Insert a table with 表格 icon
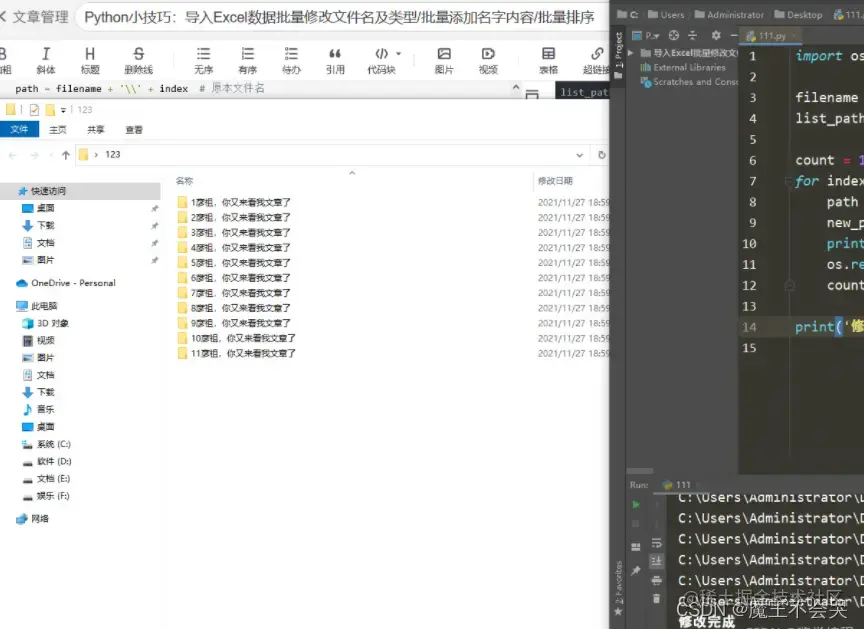864x629 pixels. (x=548, y=60)
